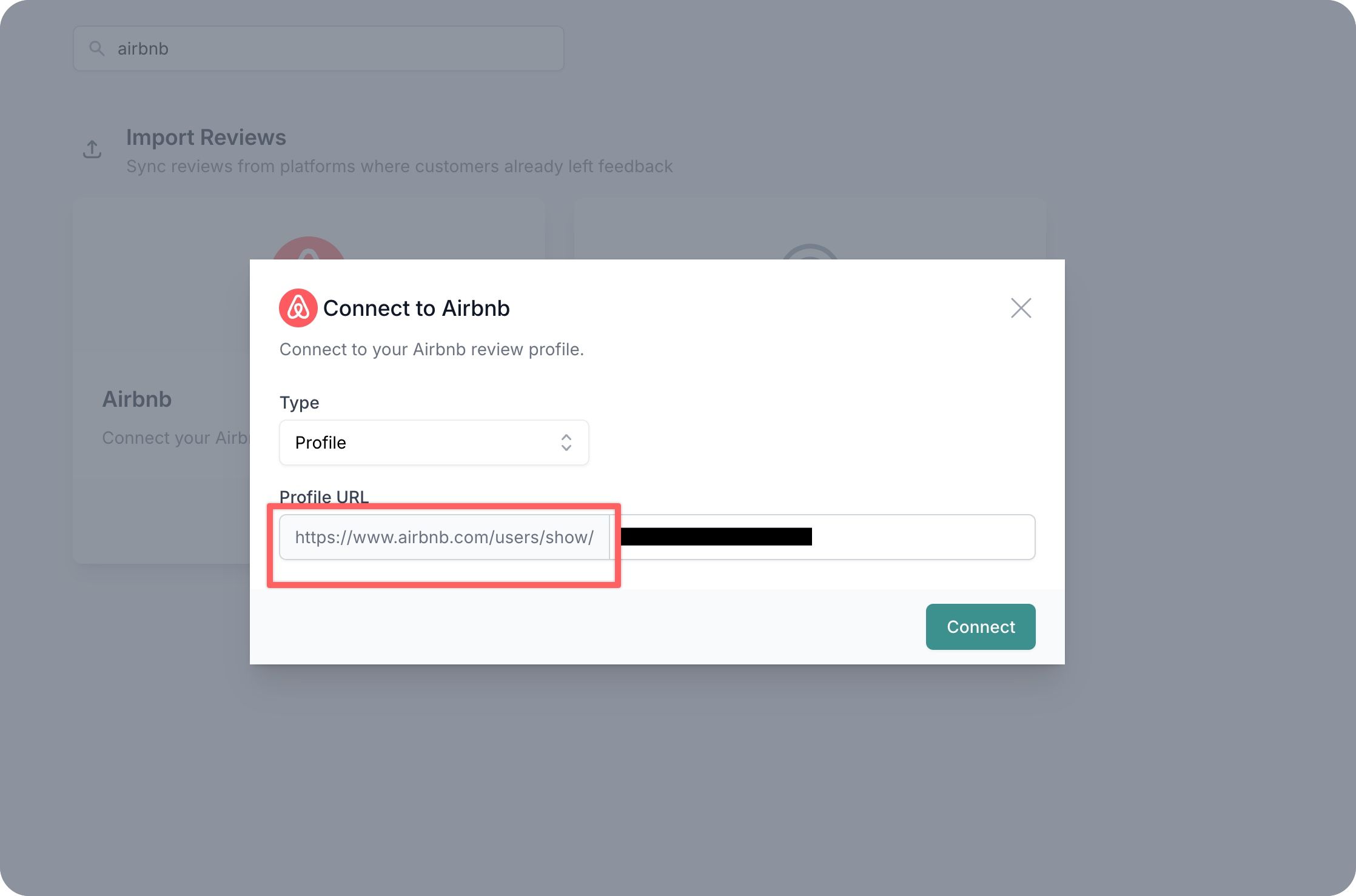Focus the airbnb search box
1356x896 pixels.
coord(318,48)
